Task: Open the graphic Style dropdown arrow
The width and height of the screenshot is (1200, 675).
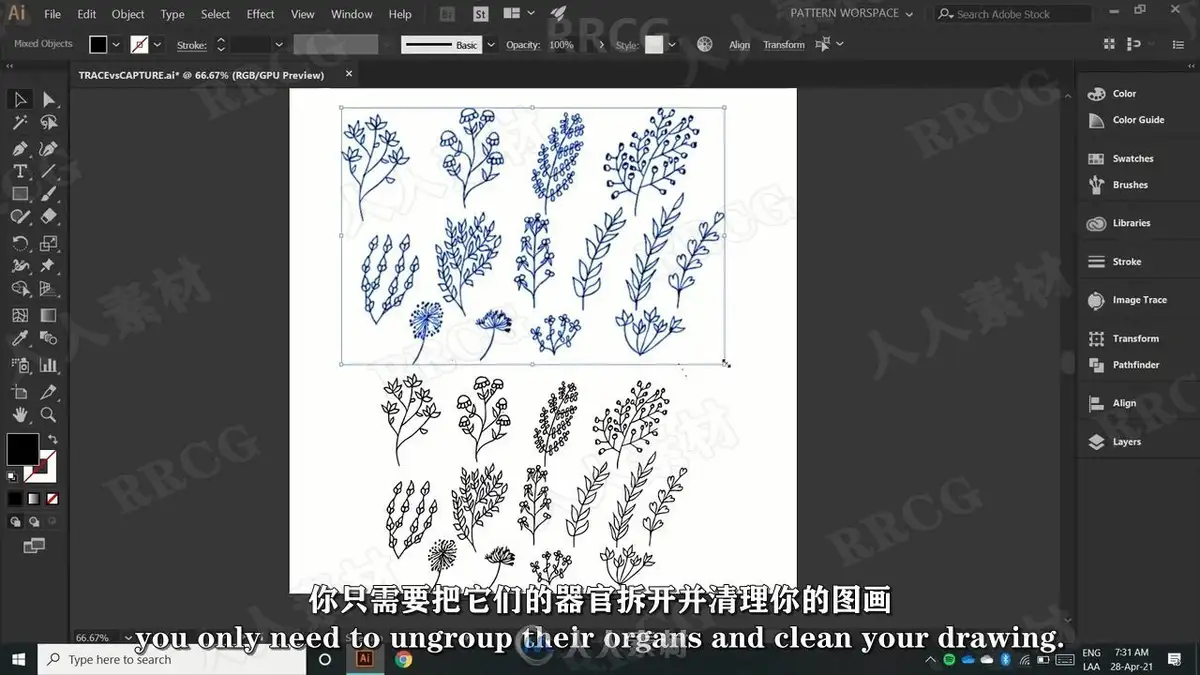Action: 671,44
